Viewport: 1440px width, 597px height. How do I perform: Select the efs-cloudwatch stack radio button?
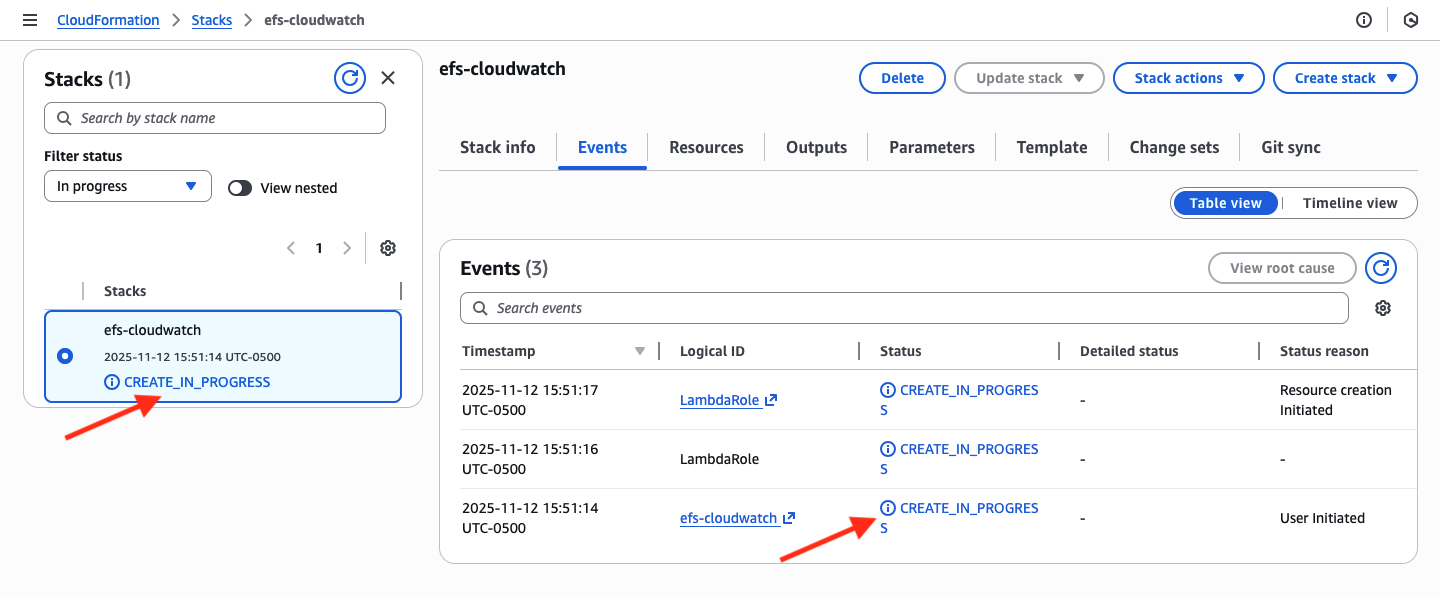(64, 355)
